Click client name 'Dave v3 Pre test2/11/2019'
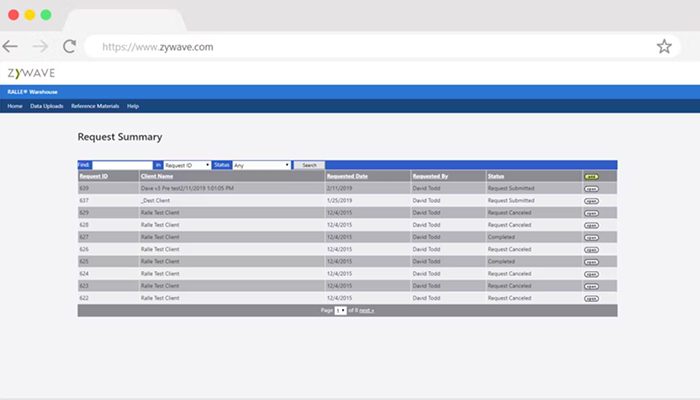Image resolution: width=700 pixels, height=400 pixels. [x=187, y=188]
